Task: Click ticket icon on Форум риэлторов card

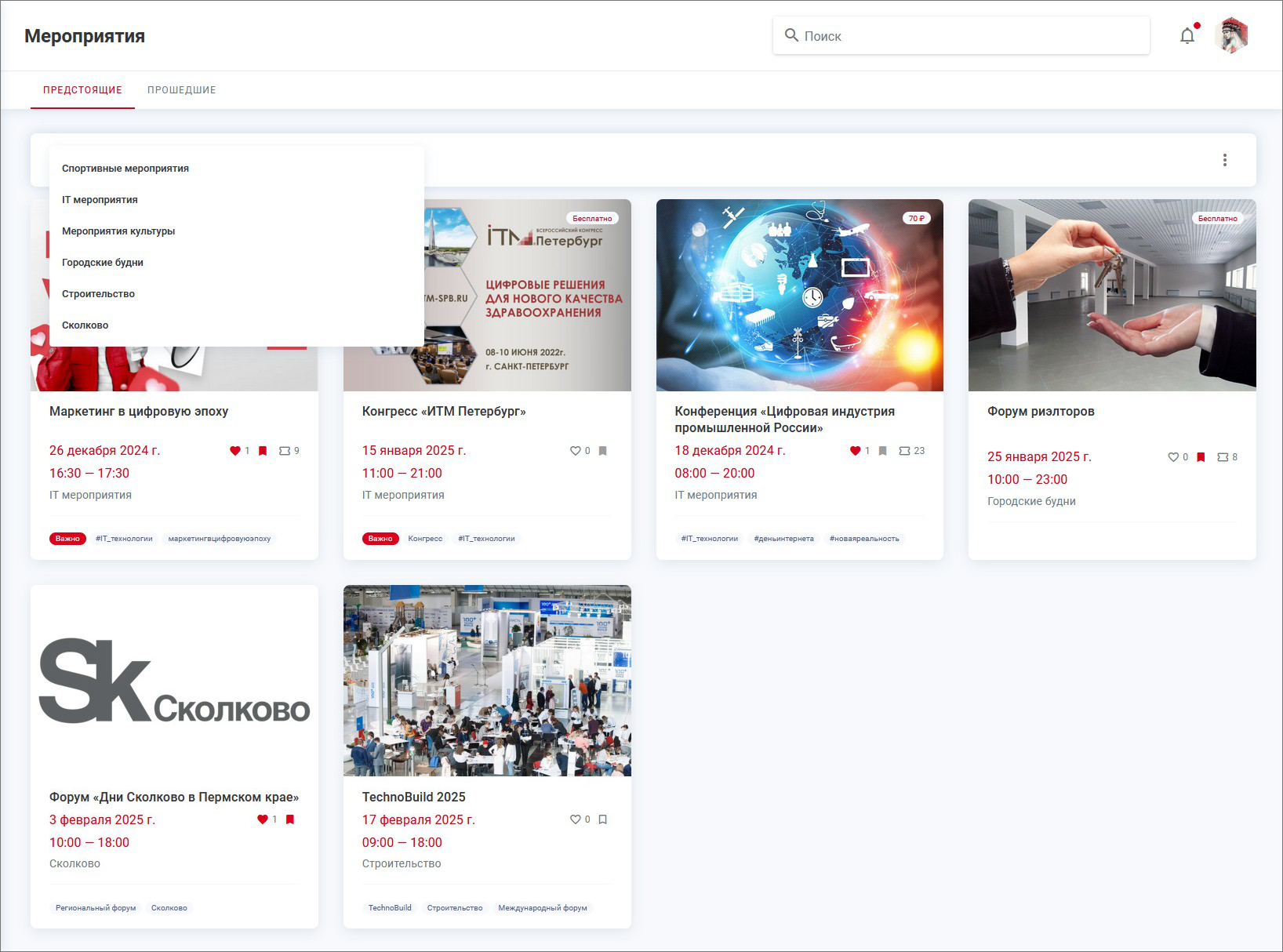Action: 1222,457
